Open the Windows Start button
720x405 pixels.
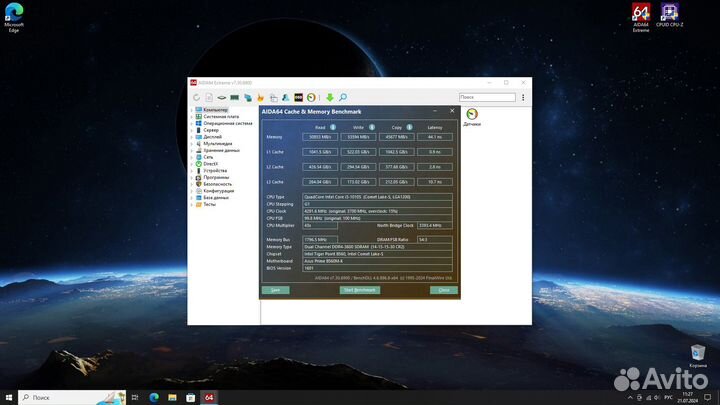[9, 397]
